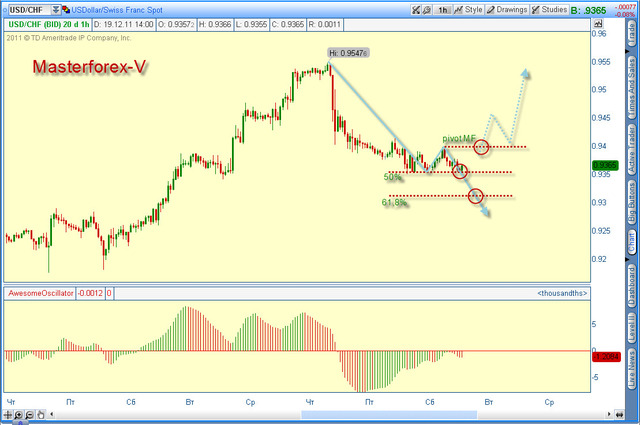Click the chart mode icon above price axis

coord(598,24)
